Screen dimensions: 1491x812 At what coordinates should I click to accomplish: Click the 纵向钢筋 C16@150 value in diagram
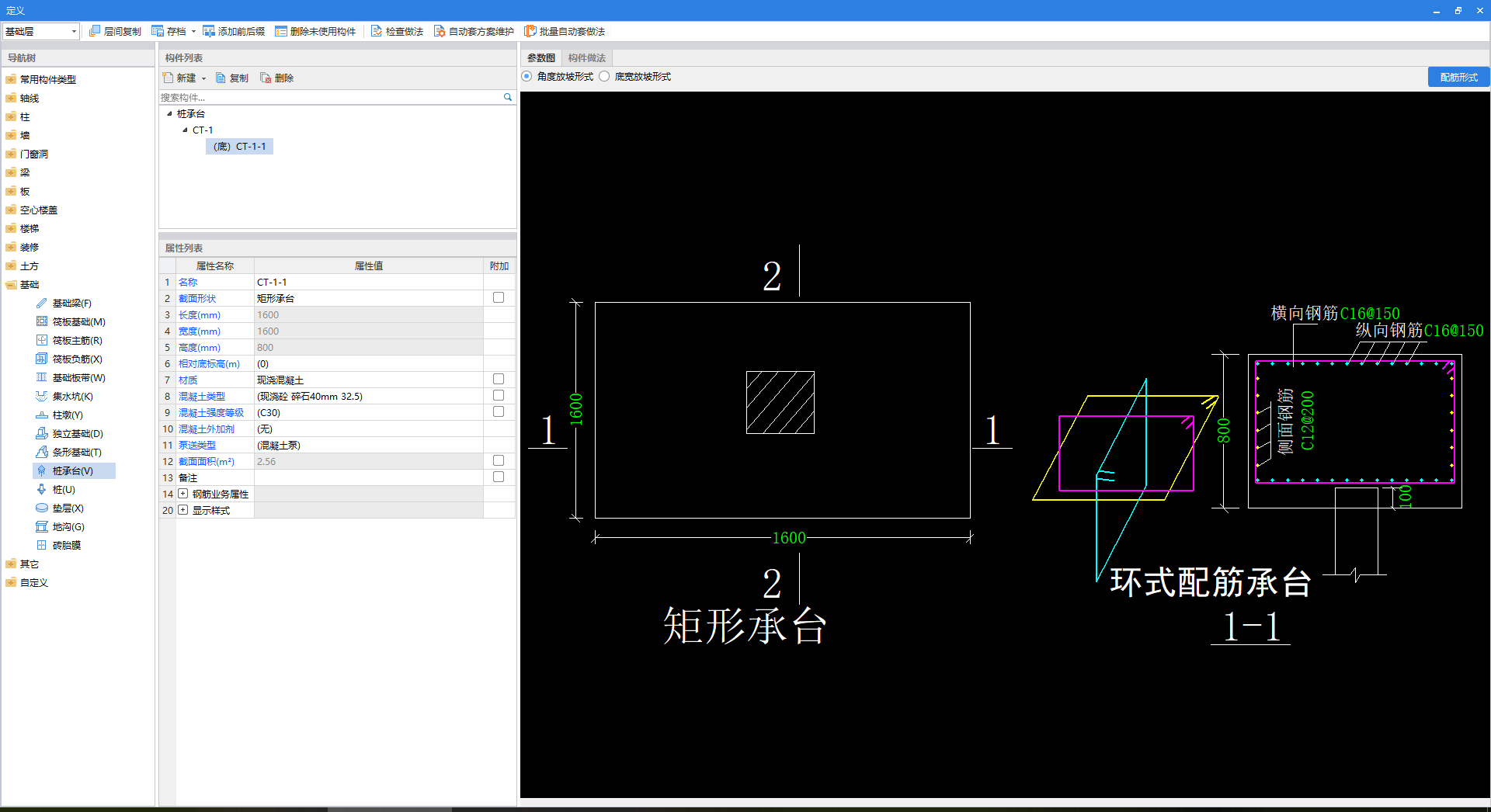pyautogui.click(x=1454, y=331)
